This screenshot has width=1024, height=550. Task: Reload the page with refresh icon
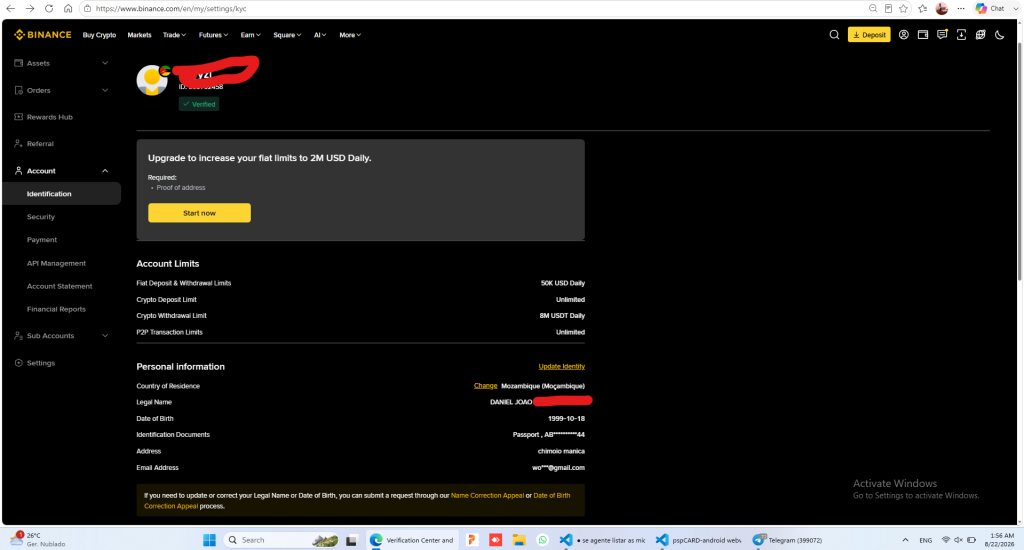[49, 8]
